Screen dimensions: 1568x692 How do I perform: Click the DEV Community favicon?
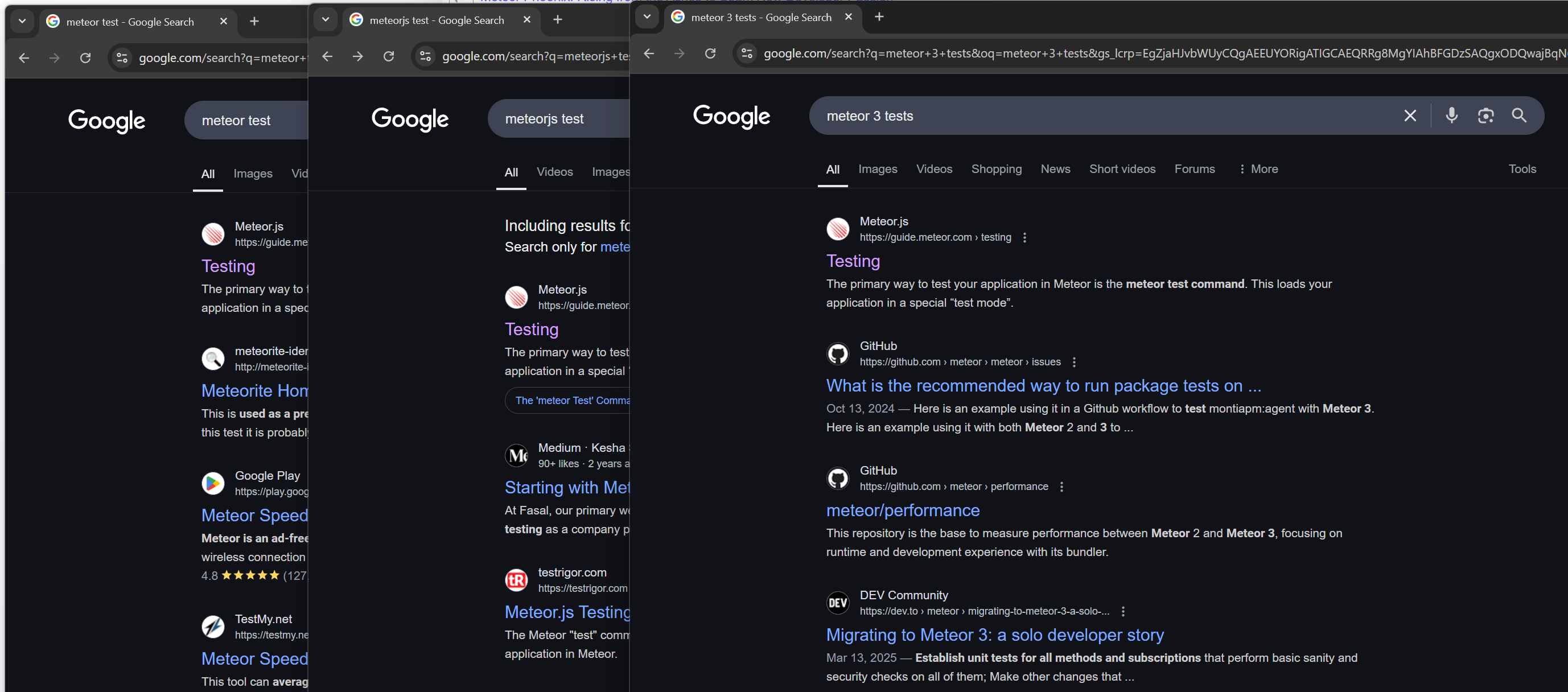[x=838, y=603]
